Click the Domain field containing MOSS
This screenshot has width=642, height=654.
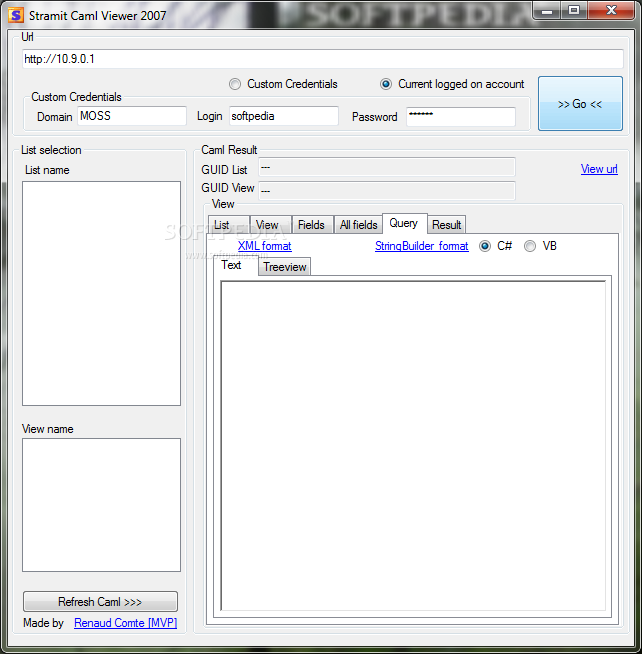click(132, 116)
